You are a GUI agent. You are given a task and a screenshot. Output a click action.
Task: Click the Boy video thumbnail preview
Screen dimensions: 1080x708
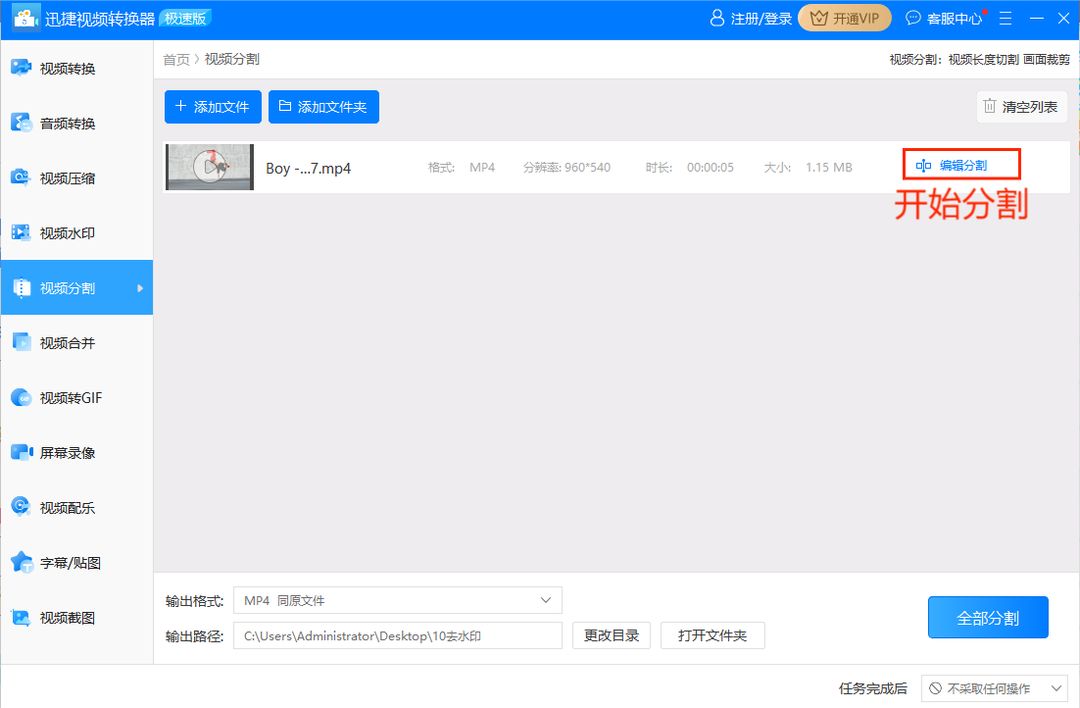[209, 167]
